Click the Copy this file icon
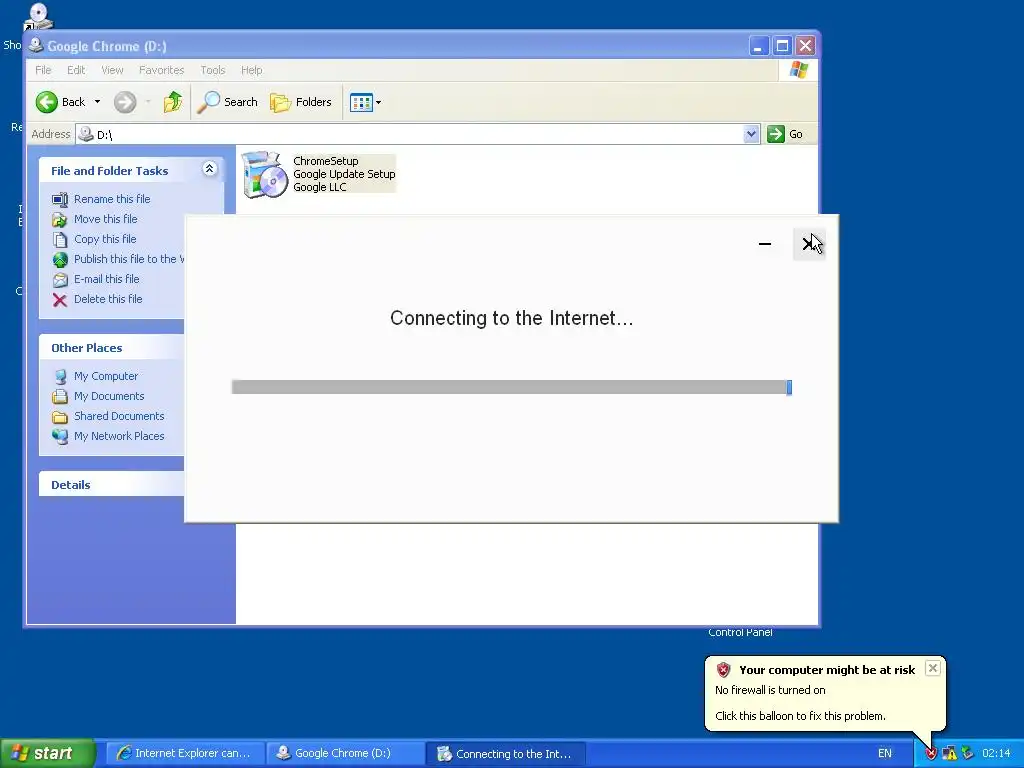 point(60,240)
